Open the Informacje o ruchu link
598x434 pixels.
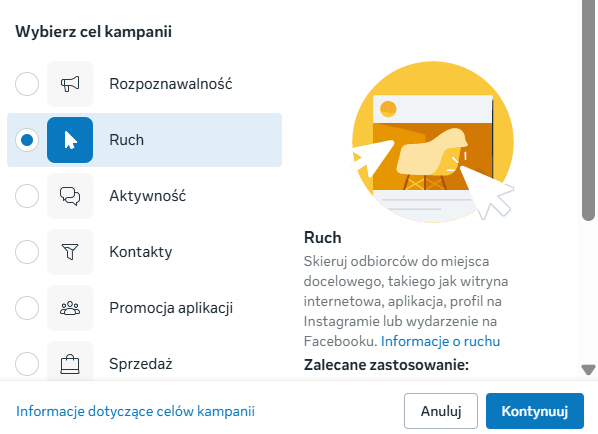pyautogui.click(x=440, y=341)
